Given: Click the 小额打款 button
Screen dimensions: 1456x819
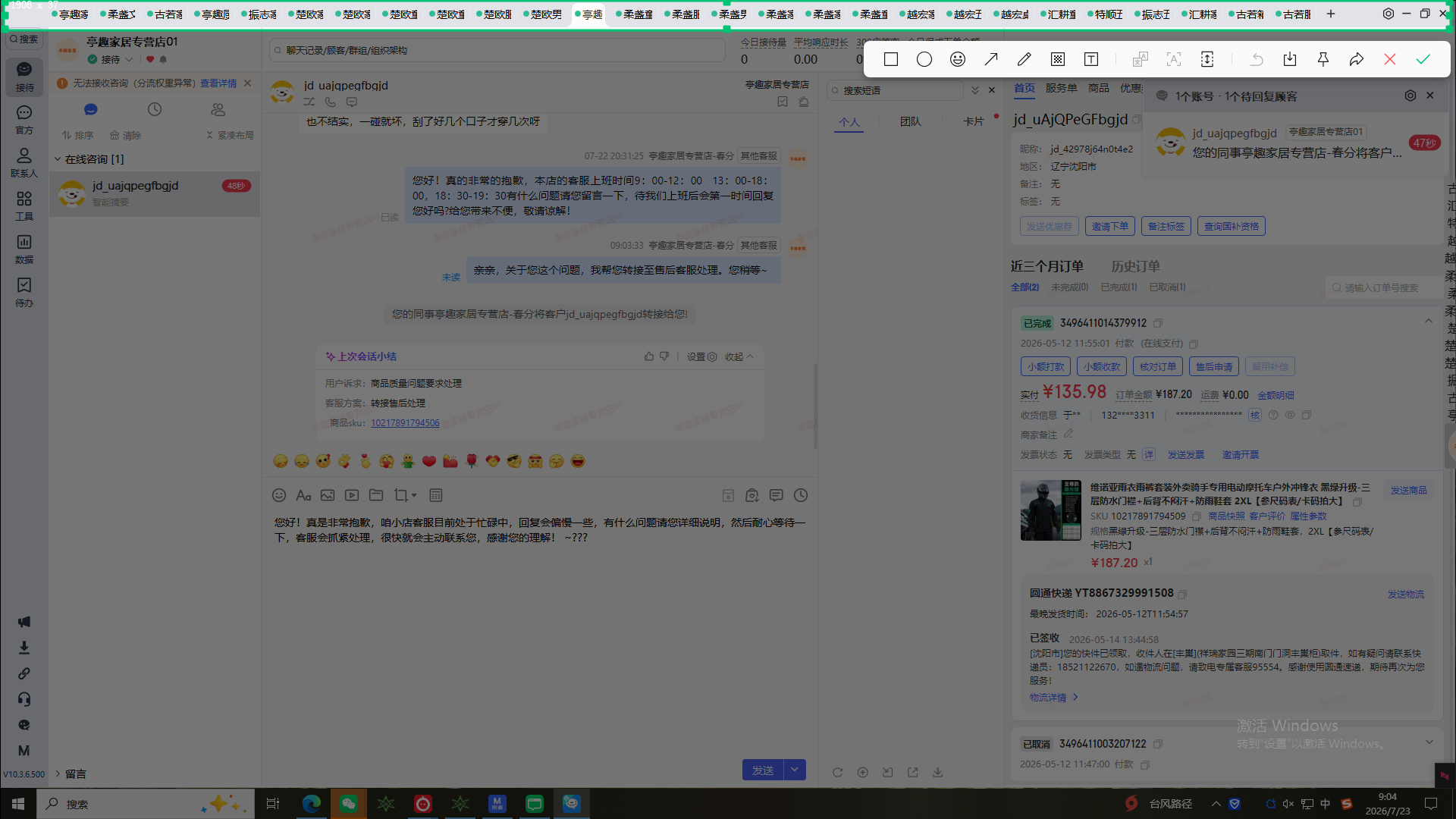Looking at the screenshot, I should (x=1046, y=367).
